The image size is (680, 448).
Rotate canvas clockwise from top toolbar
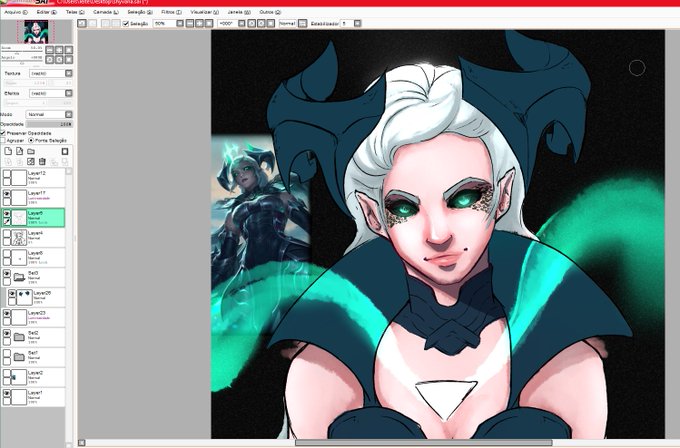tap(261, 23)
